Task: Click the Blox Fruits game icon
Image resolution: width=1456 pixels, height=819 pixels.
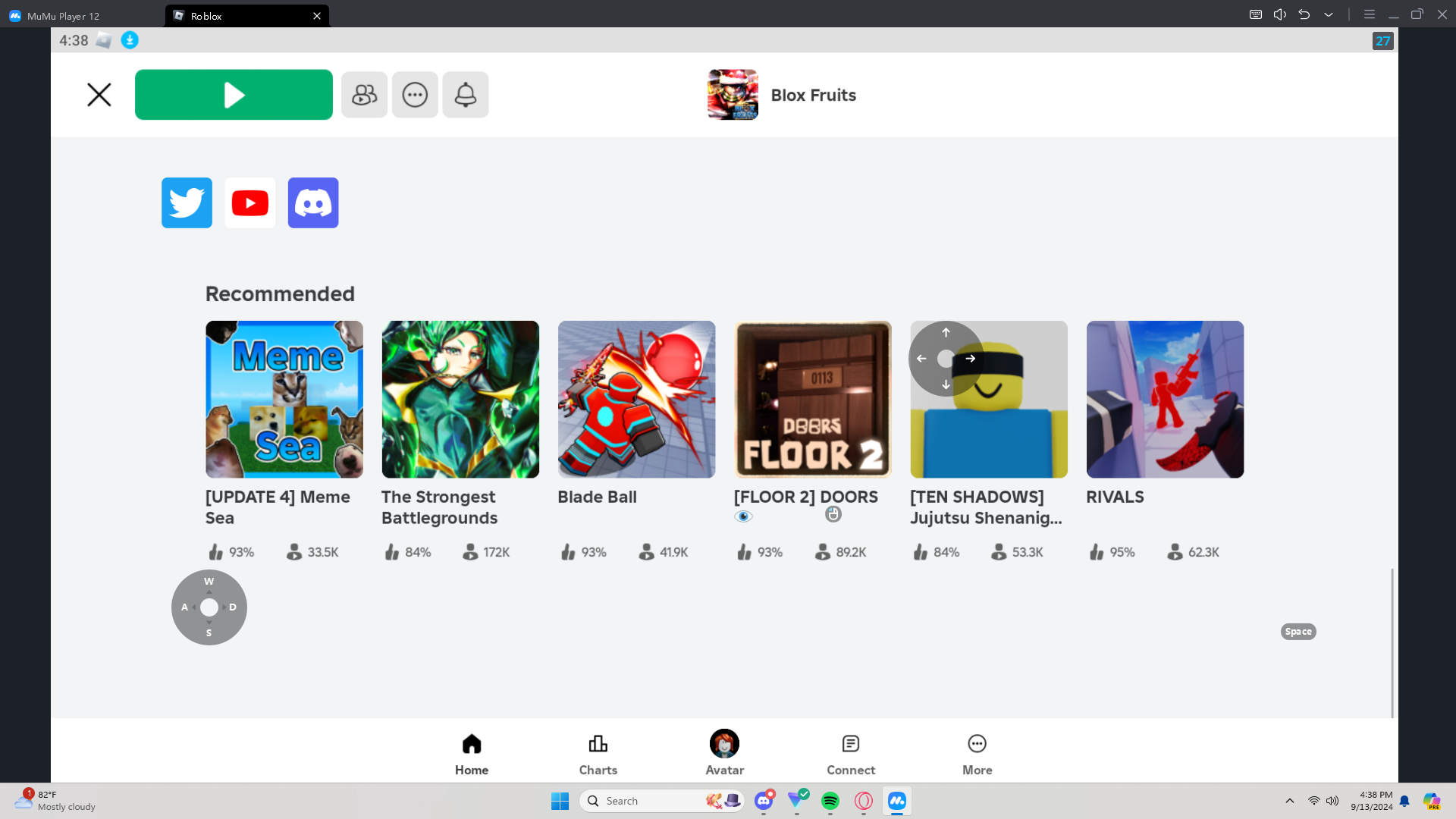Action: click(733, 95)
